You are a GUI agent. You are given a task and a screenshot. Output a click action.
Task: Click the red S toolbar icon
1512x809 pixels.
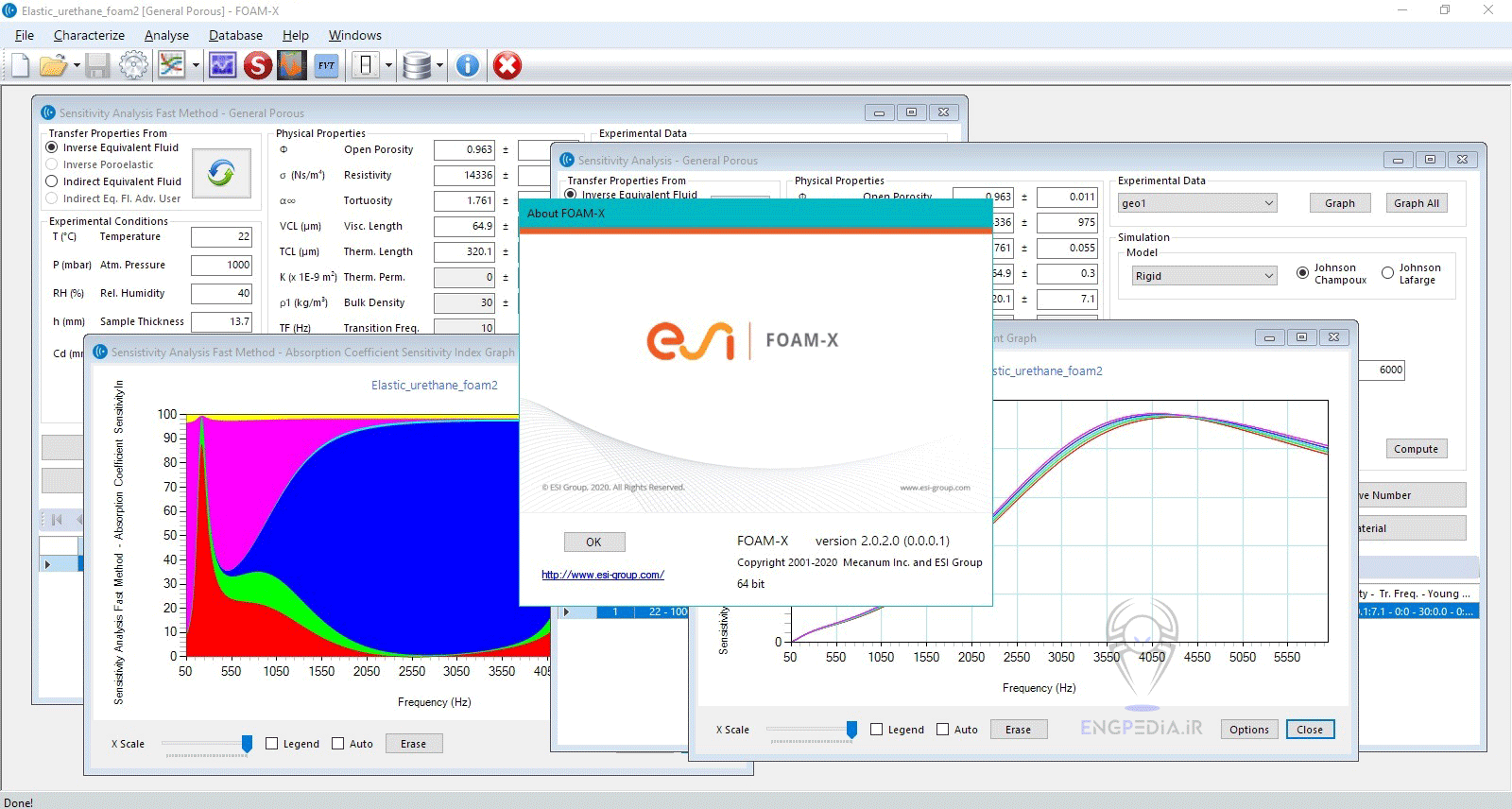(x=257, y=65)
